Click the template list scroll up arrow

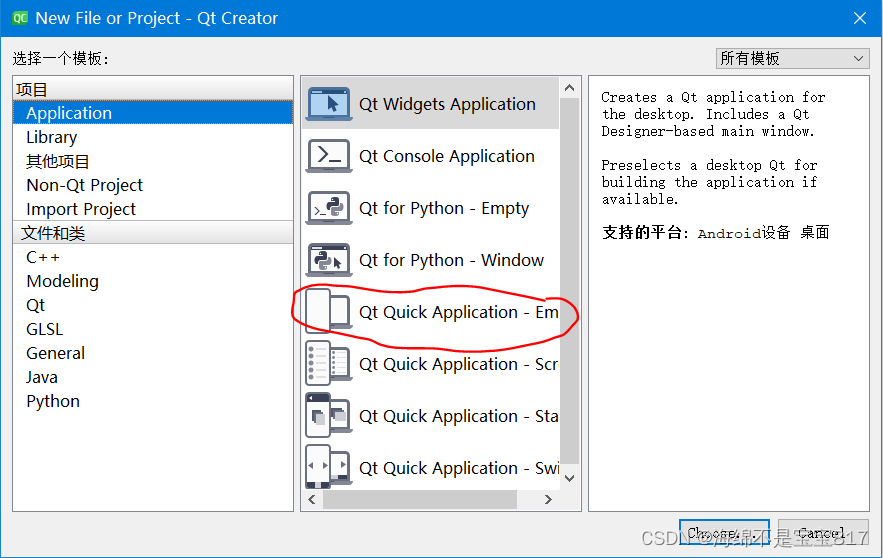point(569,88)
